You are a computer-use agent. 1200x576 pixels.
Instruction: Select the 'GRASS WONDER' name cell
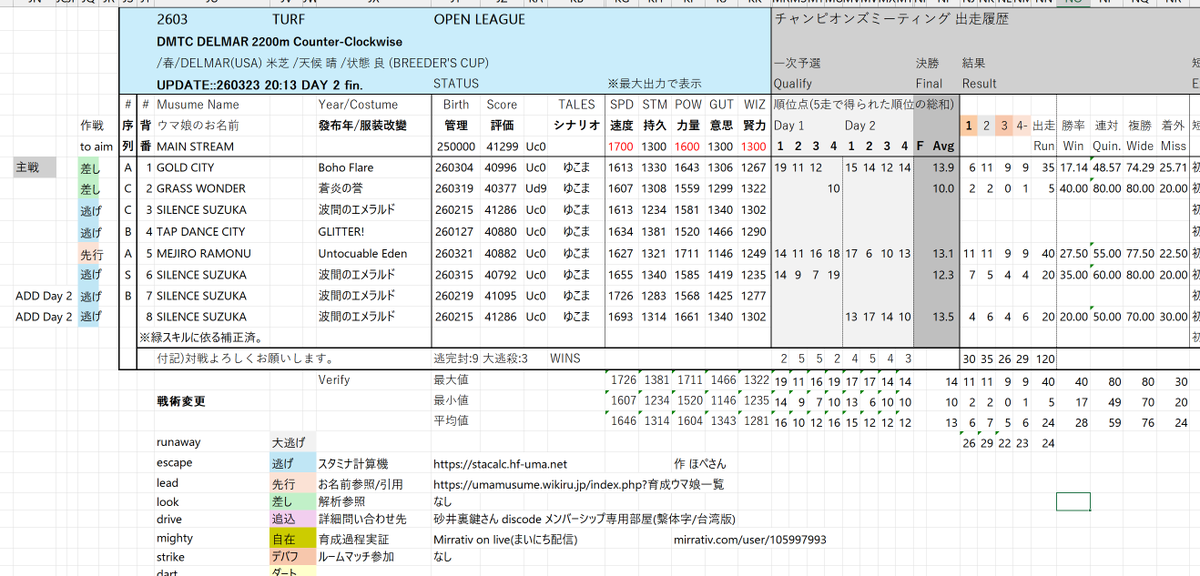[x=201, y=189]
